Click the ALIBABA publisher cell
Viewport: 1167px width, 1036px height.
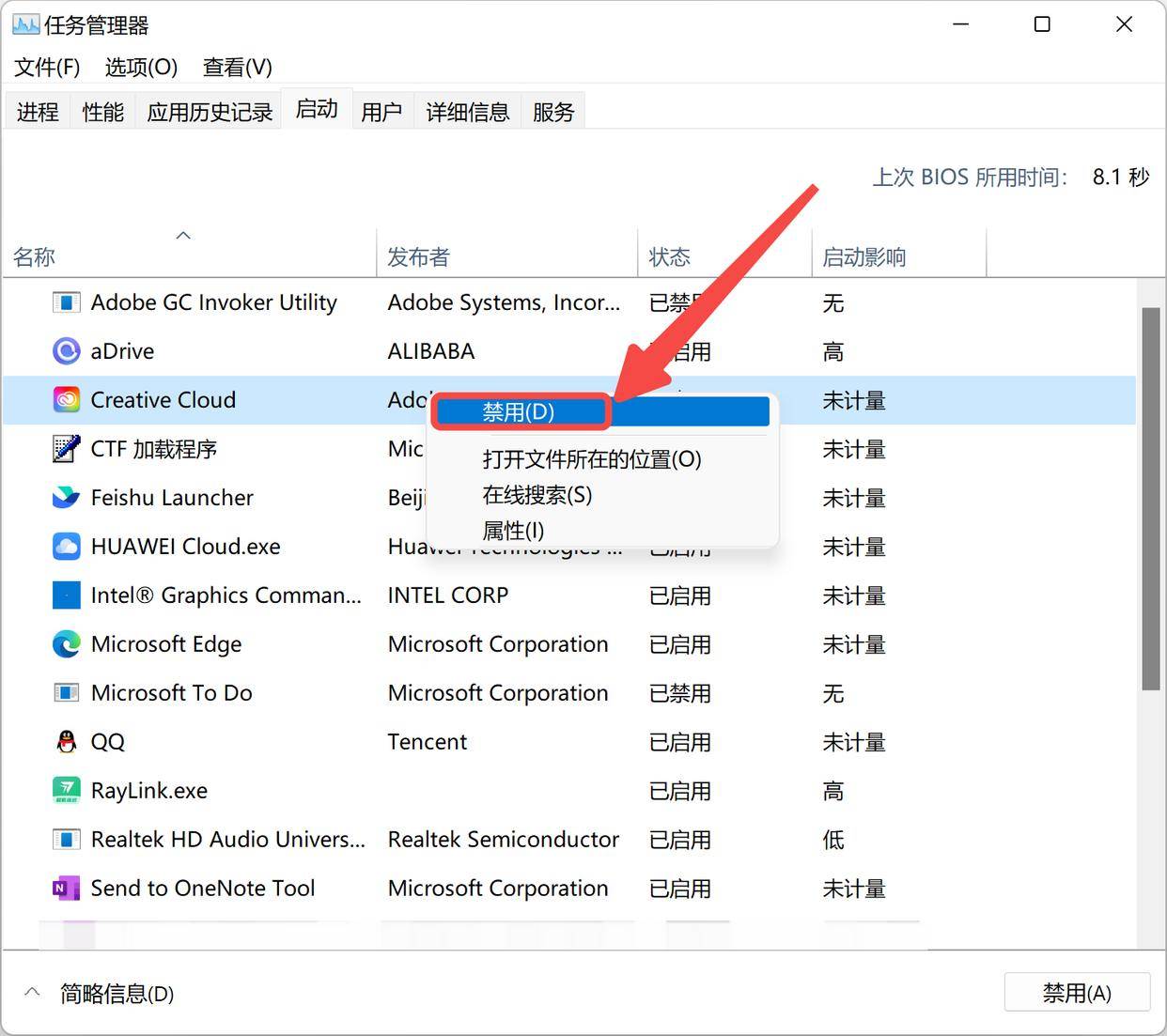click(x=431, y=351)
